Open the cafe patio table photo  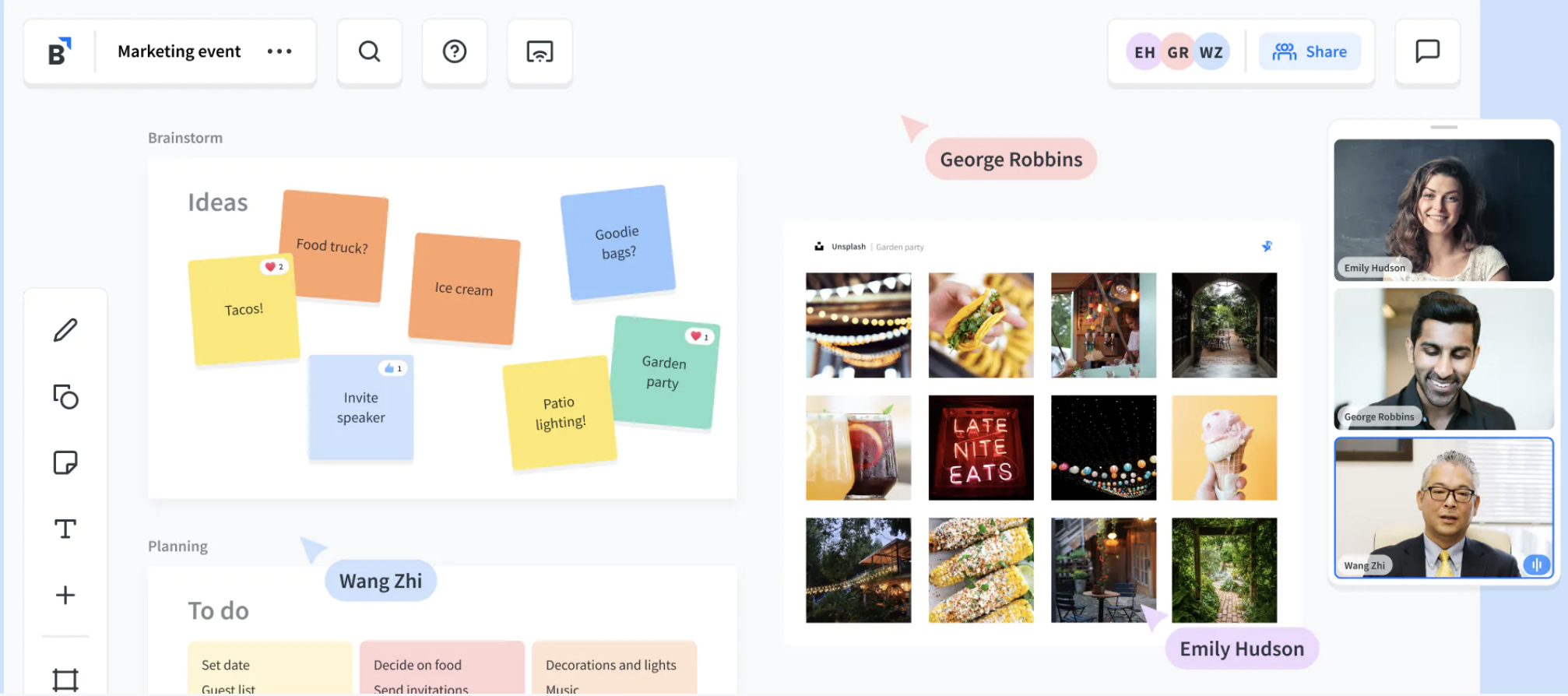pyautogui.click(x=1104, y=571)
